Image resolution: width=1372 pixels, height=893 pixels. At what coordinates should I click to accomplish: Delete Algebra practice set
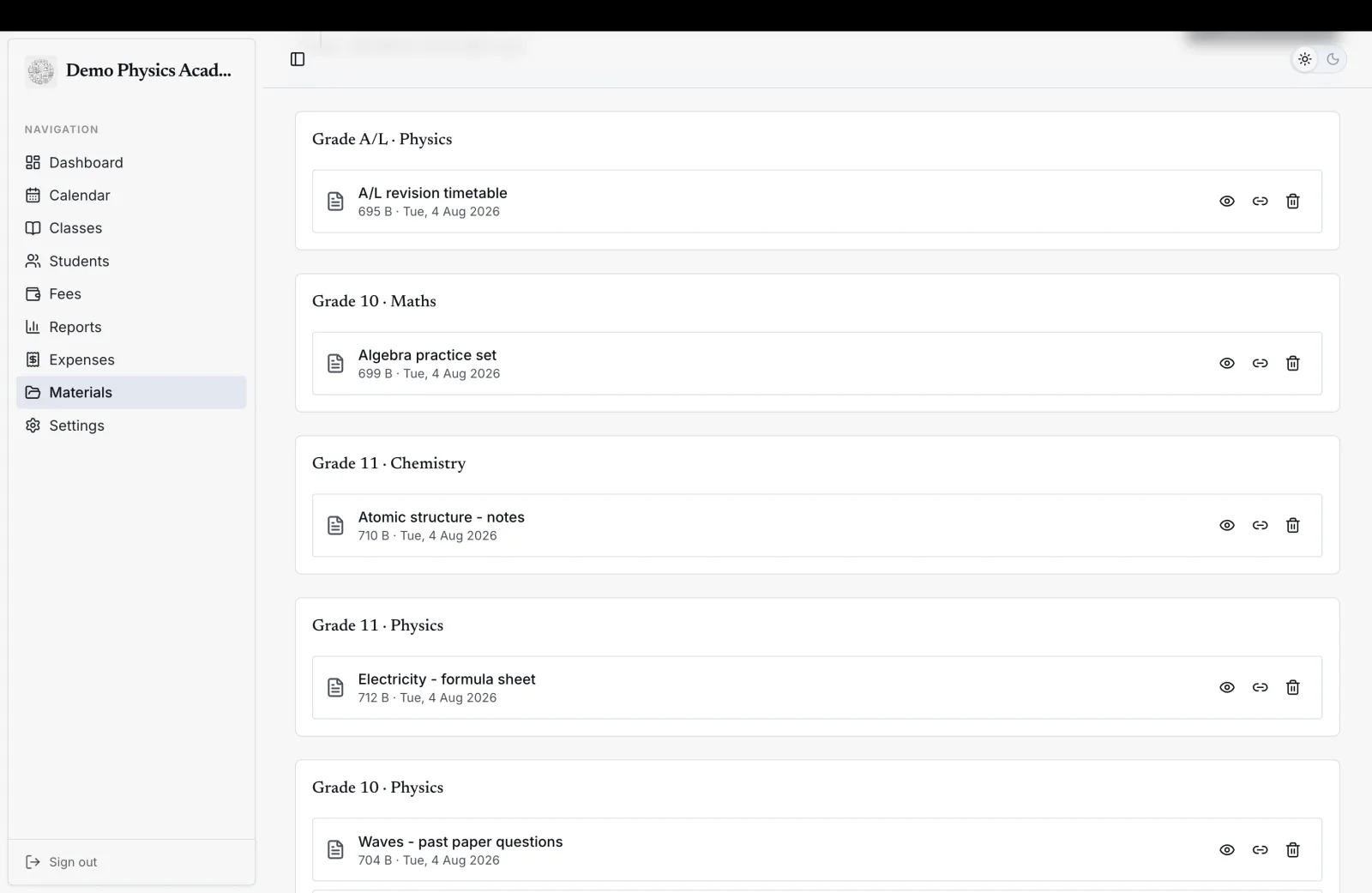tap(1292, 363)
